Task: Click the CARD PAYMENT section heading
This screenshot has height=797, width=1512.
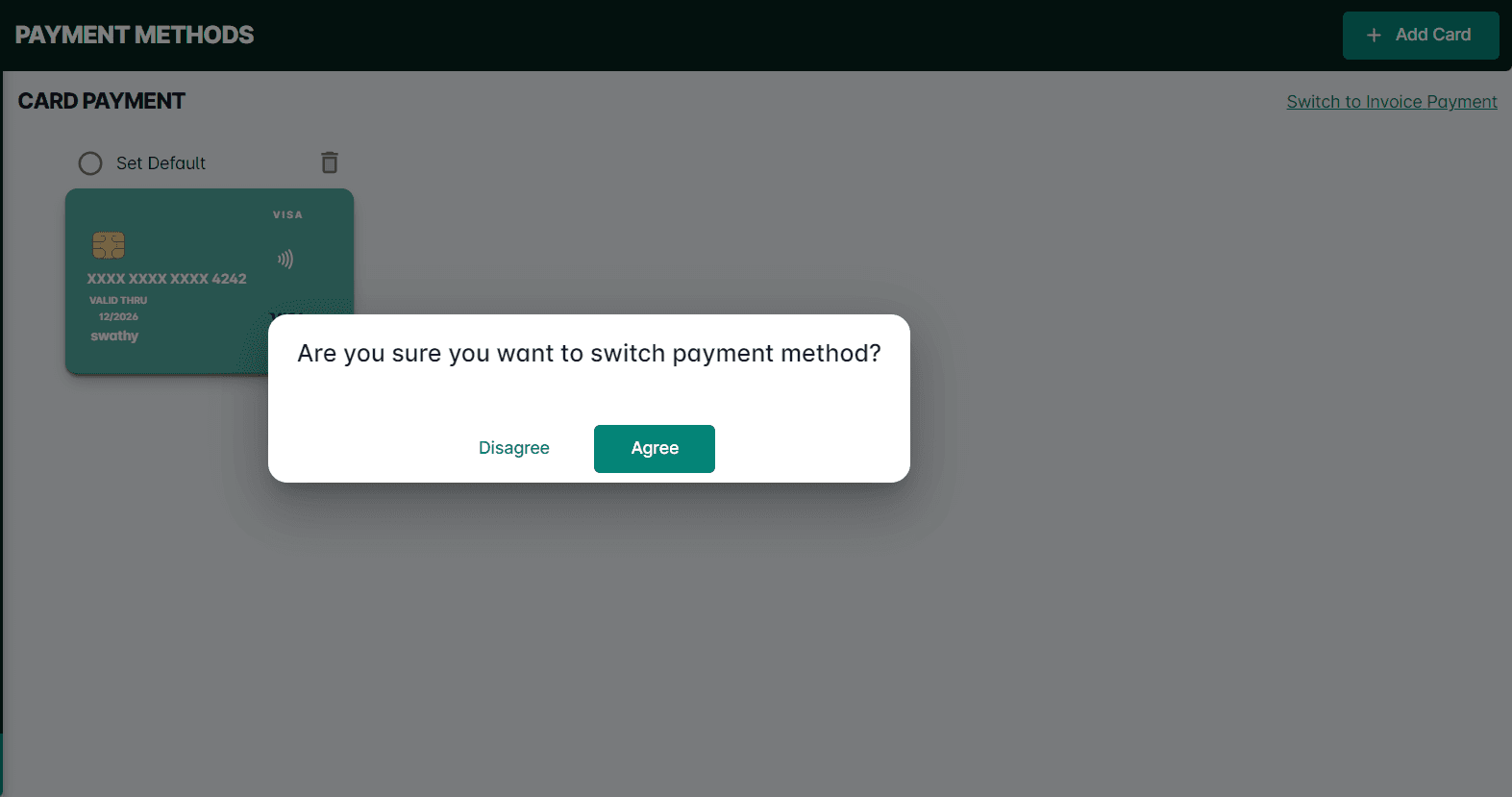Action: click(102, 101)
